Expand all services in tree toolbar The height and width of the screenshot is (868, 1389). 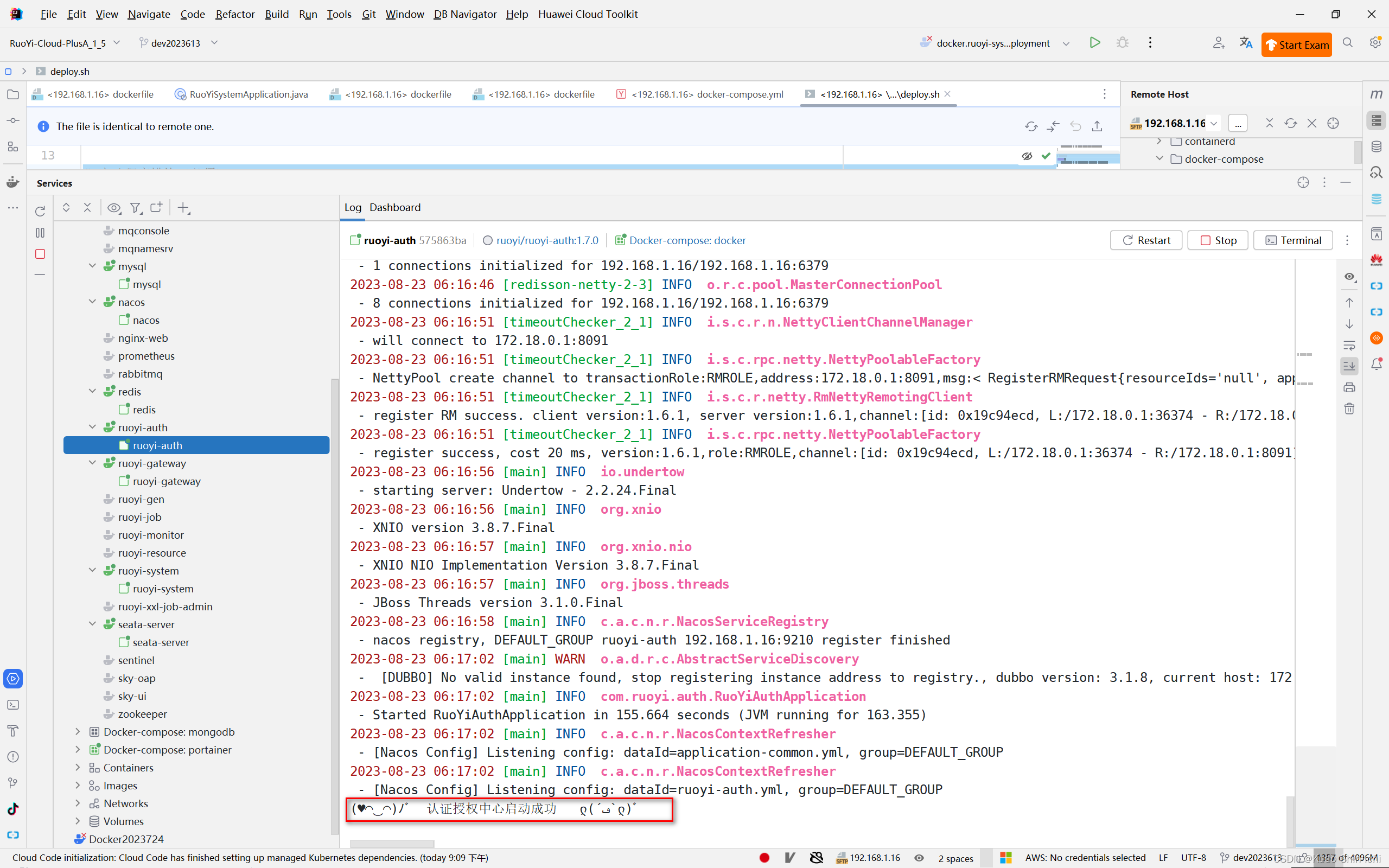[x=66, y=207]
